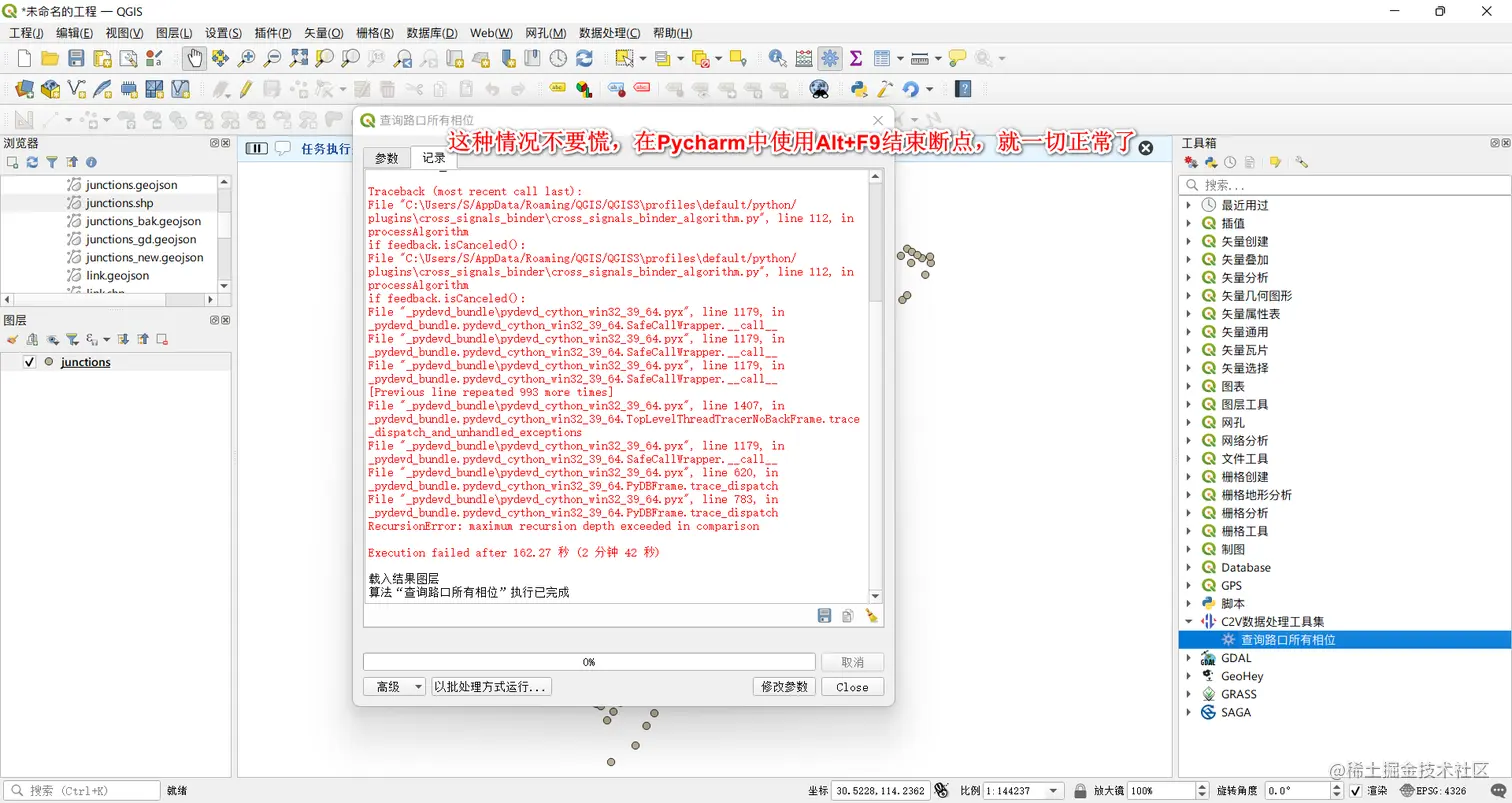The image size is (1512, 803).
Task: Click the EPSG:4326 CRS button
Action: (1435, 790)
